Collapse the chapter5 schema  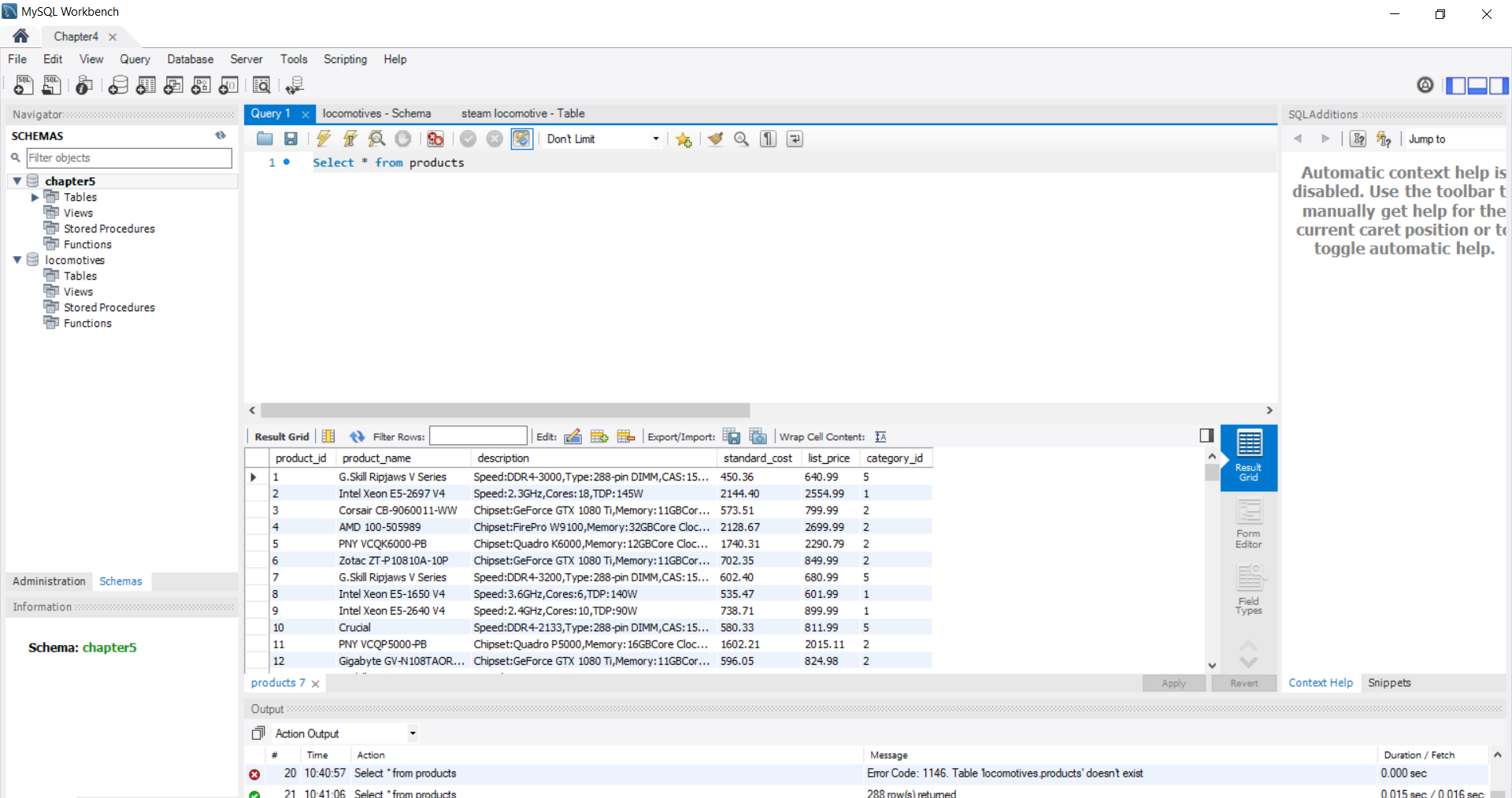pyautogui.click(x=17, y=181)
